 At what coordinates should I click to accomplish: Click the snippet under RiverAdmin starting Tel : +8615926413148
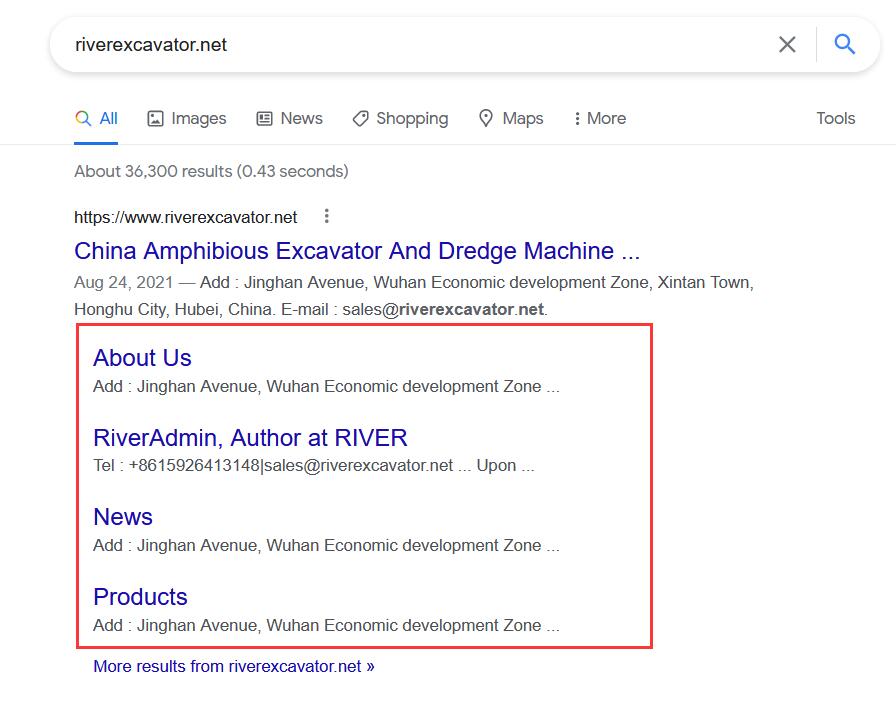pyautogui.click(x=314, y=466)
